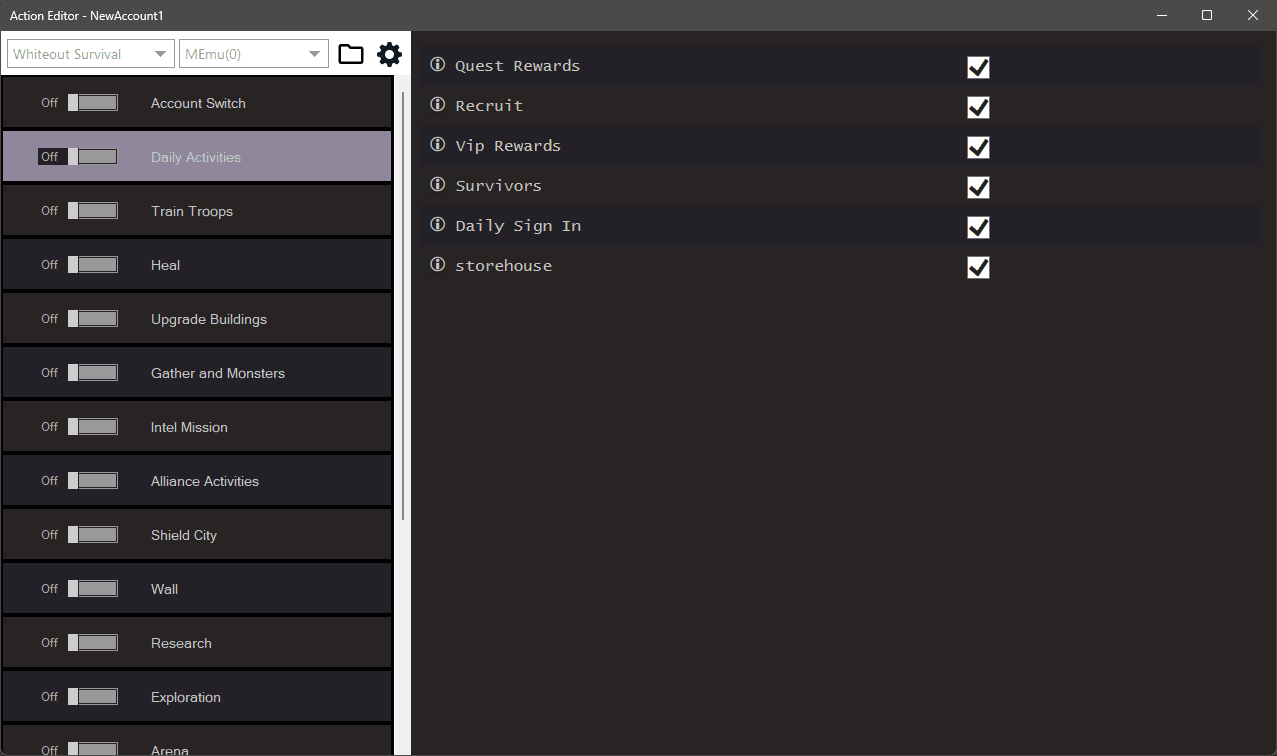Click the info icon beside Quest Rewards
1277x756 pixels.
[437, 65]
